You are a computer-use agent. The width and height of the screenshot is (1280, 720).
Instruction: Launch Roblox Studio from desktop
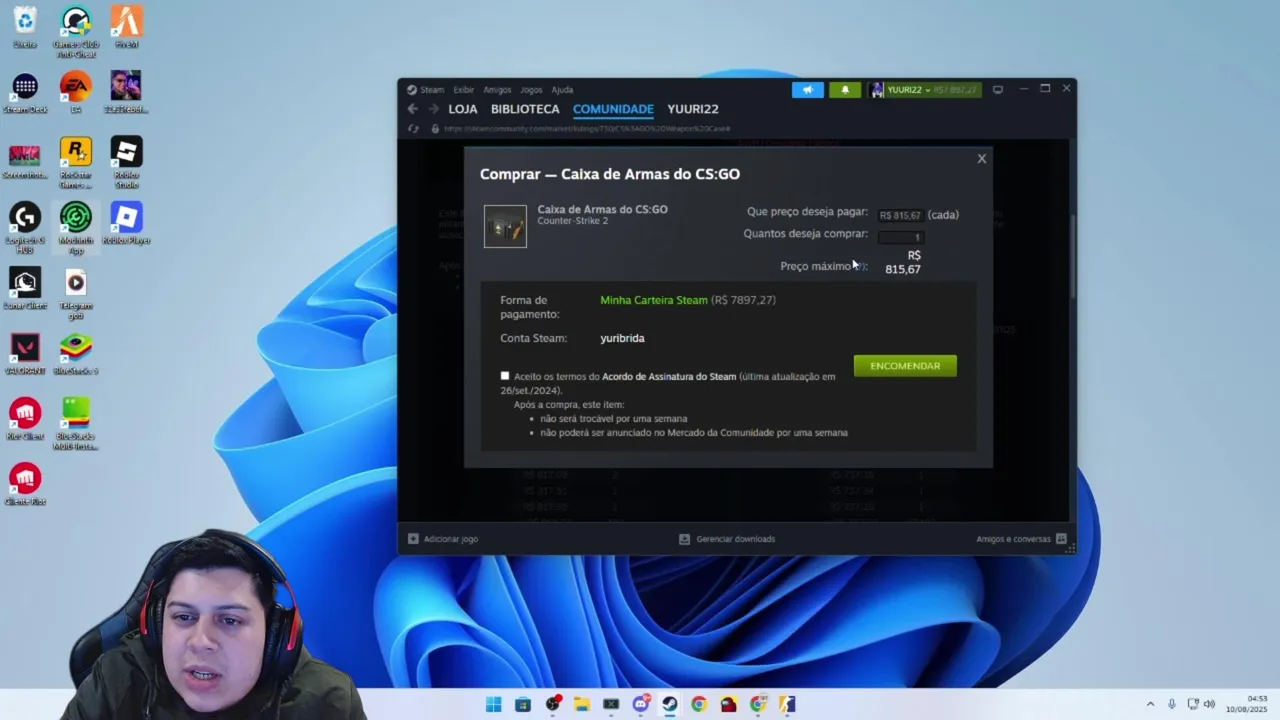[126, 162]
